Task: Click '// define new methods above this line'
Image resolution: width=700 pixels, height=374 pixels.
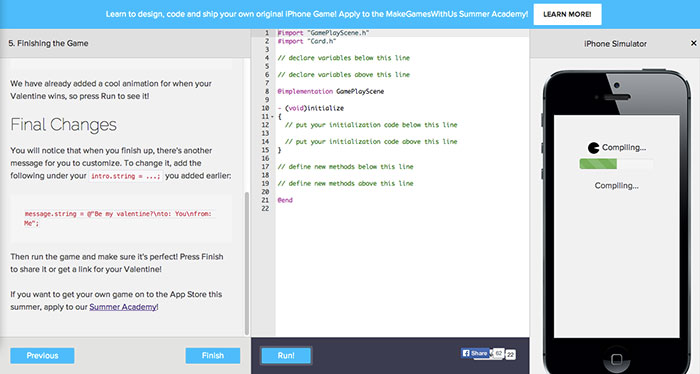Action: [346, 183]
